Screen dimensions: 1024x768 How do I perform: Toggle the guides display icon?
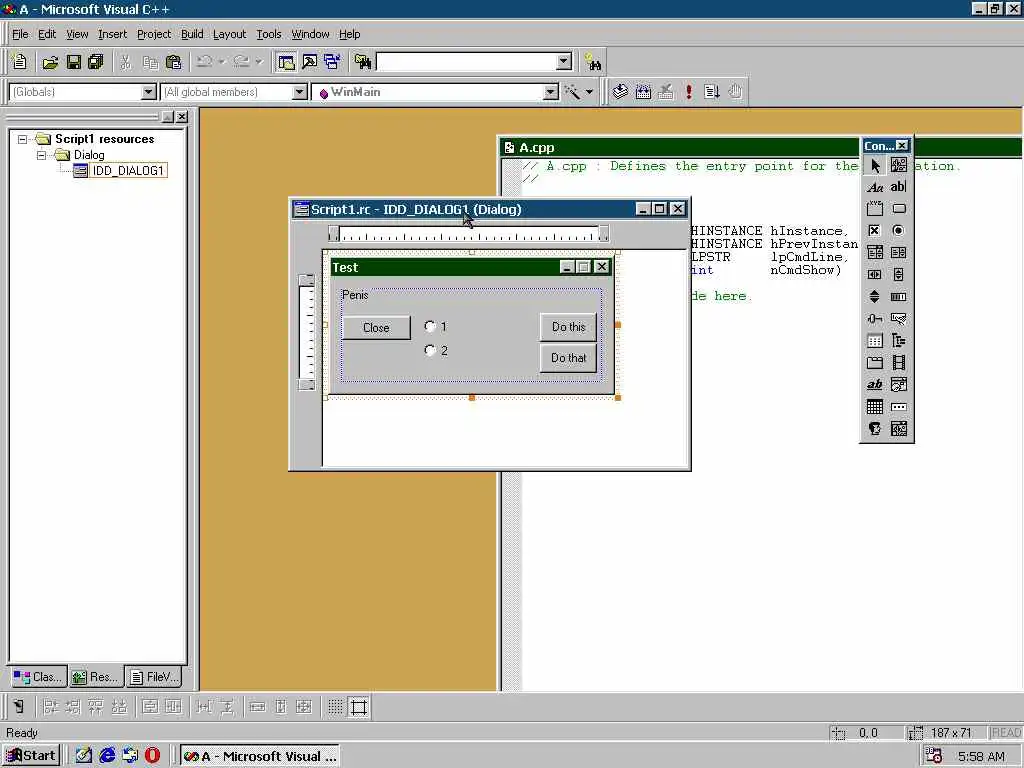pos(359,707)
